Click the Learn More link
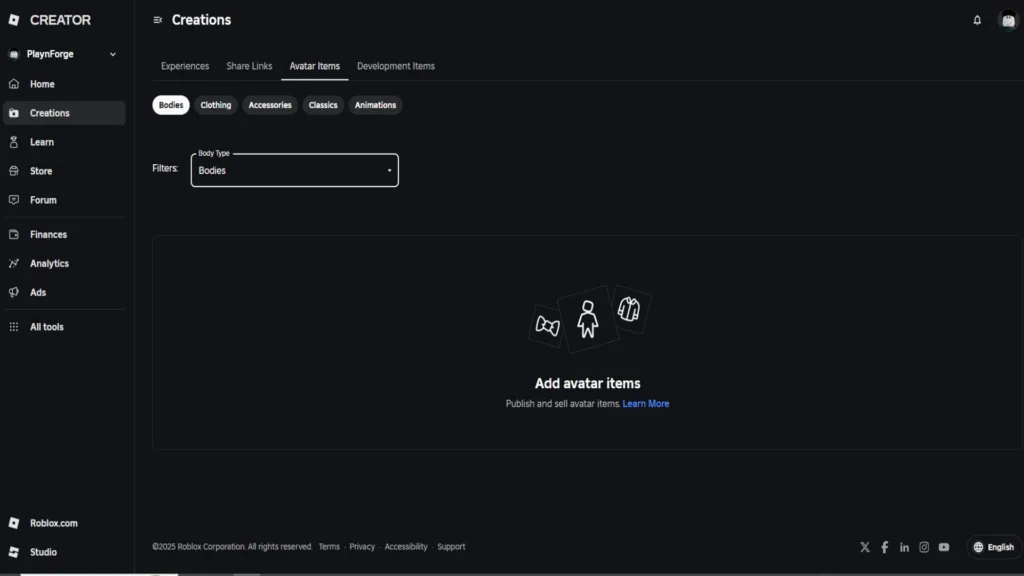 point(646,404)
